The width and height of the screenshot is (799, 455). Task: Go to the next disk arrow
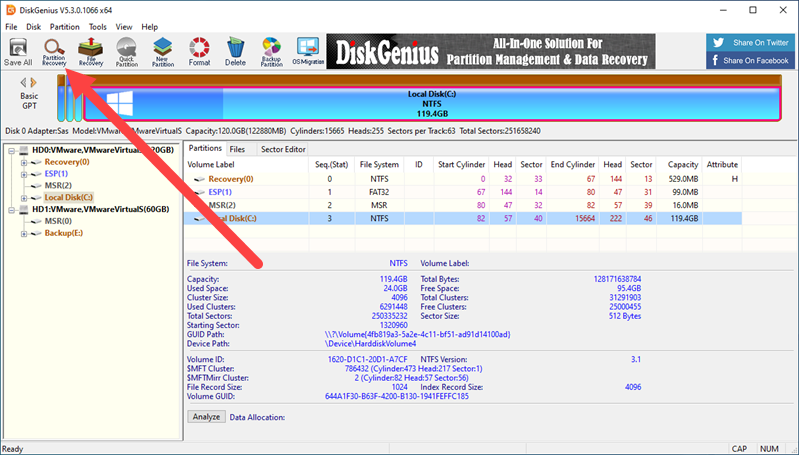pos(34,82)
